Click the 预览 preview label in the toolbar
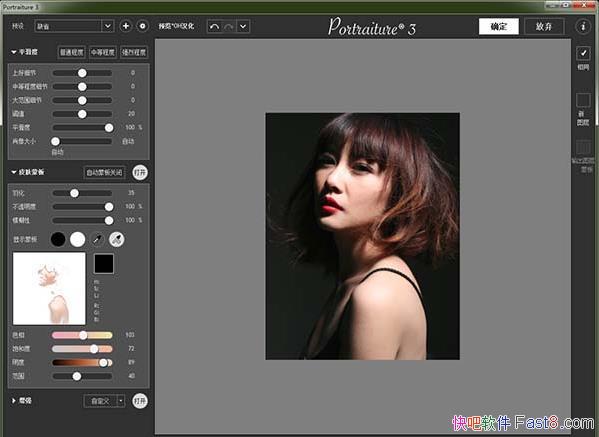 (x=176, y=26)
